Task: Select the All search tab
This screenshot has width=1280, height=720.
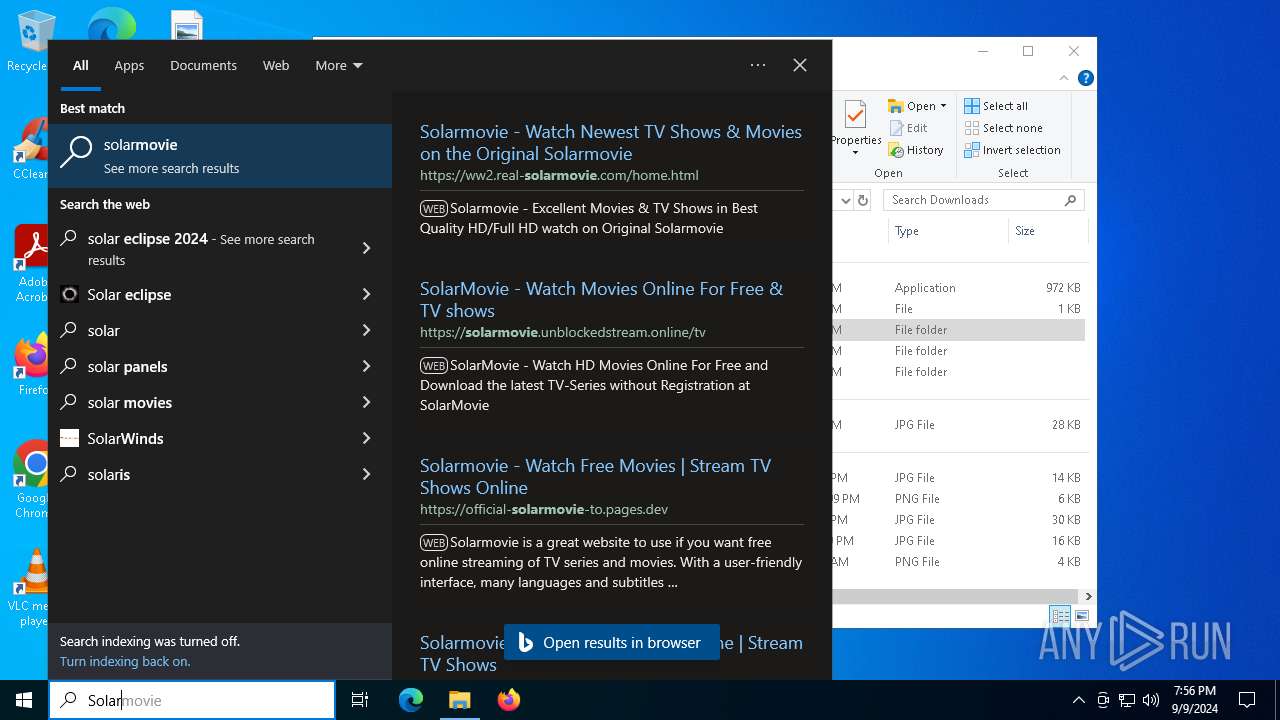Action: click(x=81, y=65)
